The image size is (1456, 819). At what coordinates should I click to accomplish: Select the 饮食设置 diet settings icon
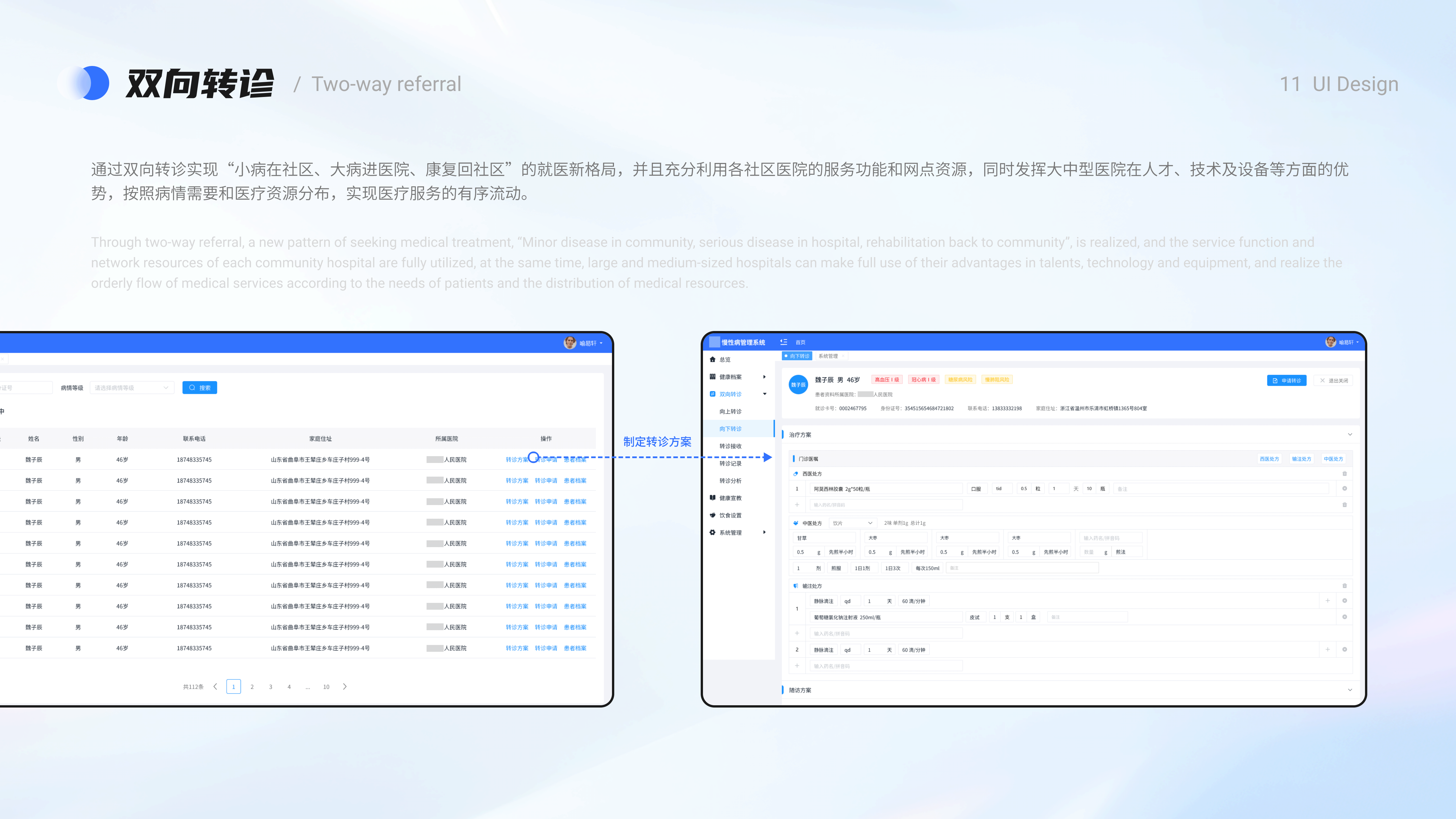coord(713,515)
